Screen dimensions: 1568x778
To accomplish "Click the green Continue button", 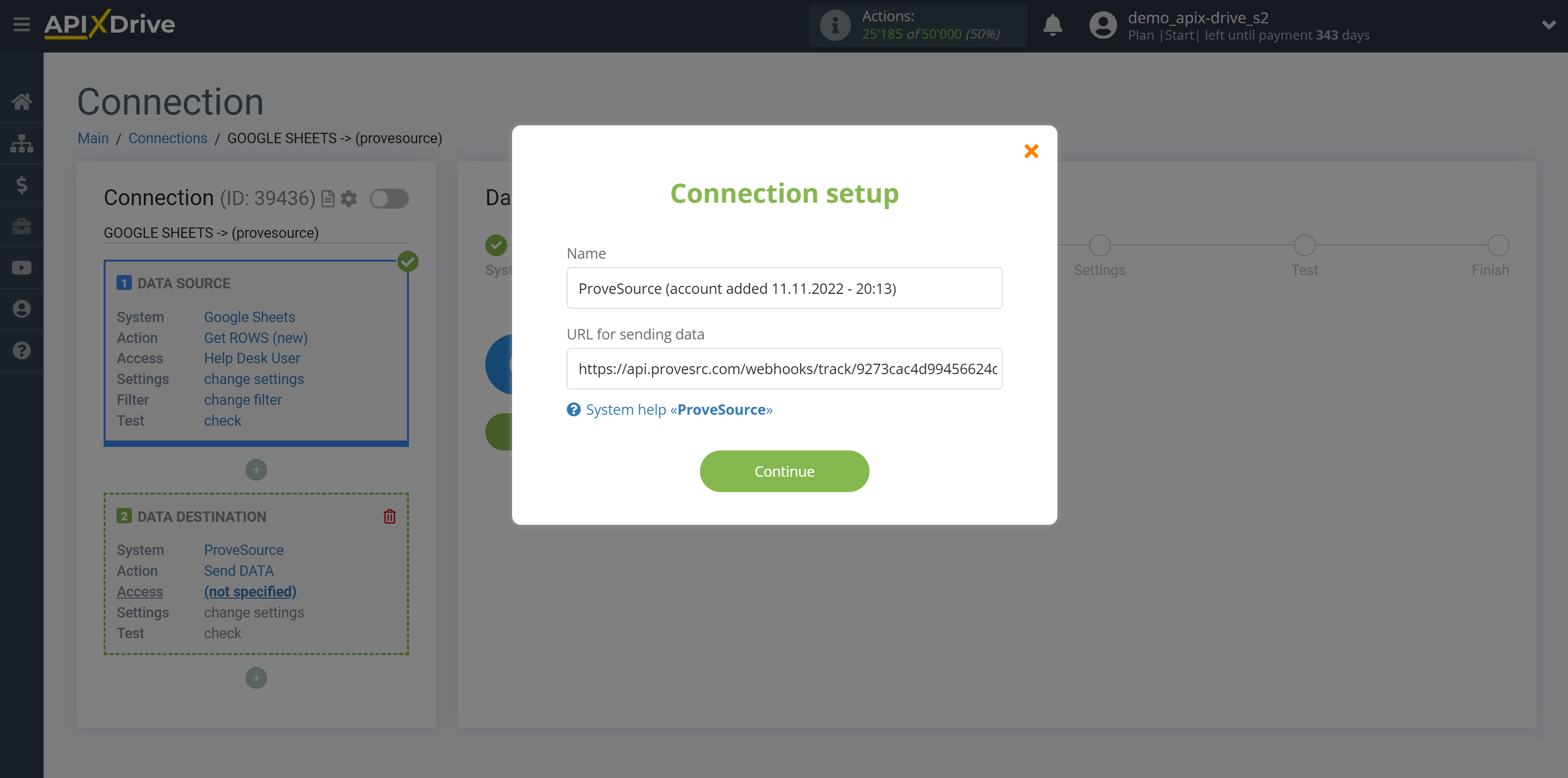I will click(x=785, y=471).
